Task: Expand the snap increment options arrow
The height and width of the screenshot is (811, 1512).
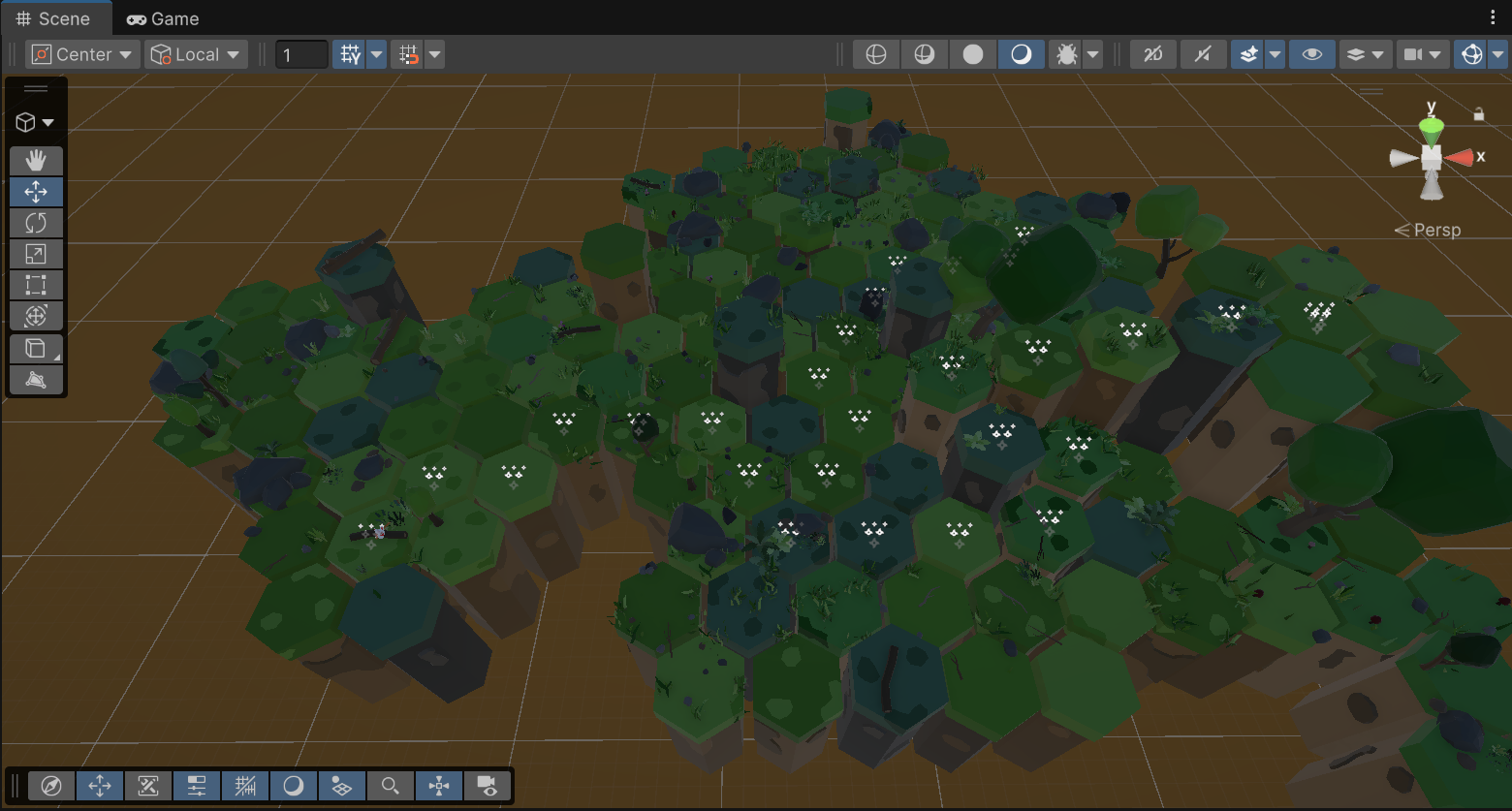Action: tap(436, 54)
